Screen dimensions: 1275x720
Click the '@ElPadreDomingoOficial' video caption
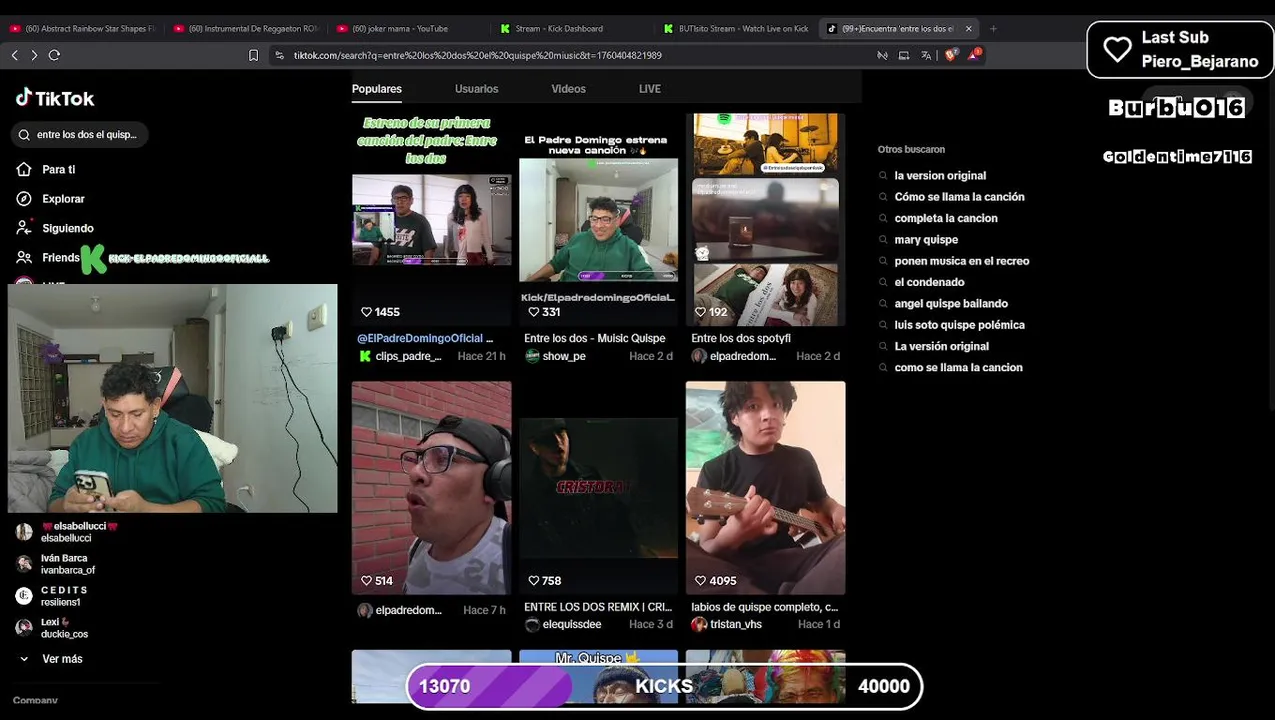[425, 339]
